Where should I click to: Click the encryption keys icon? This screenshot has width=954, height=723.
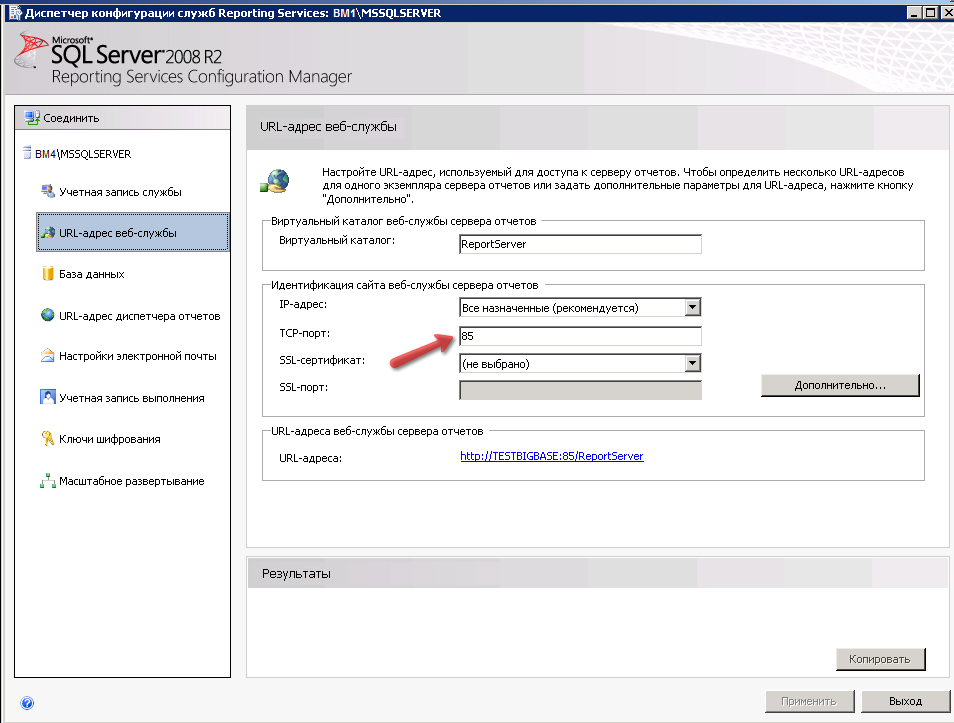[47, 439]
